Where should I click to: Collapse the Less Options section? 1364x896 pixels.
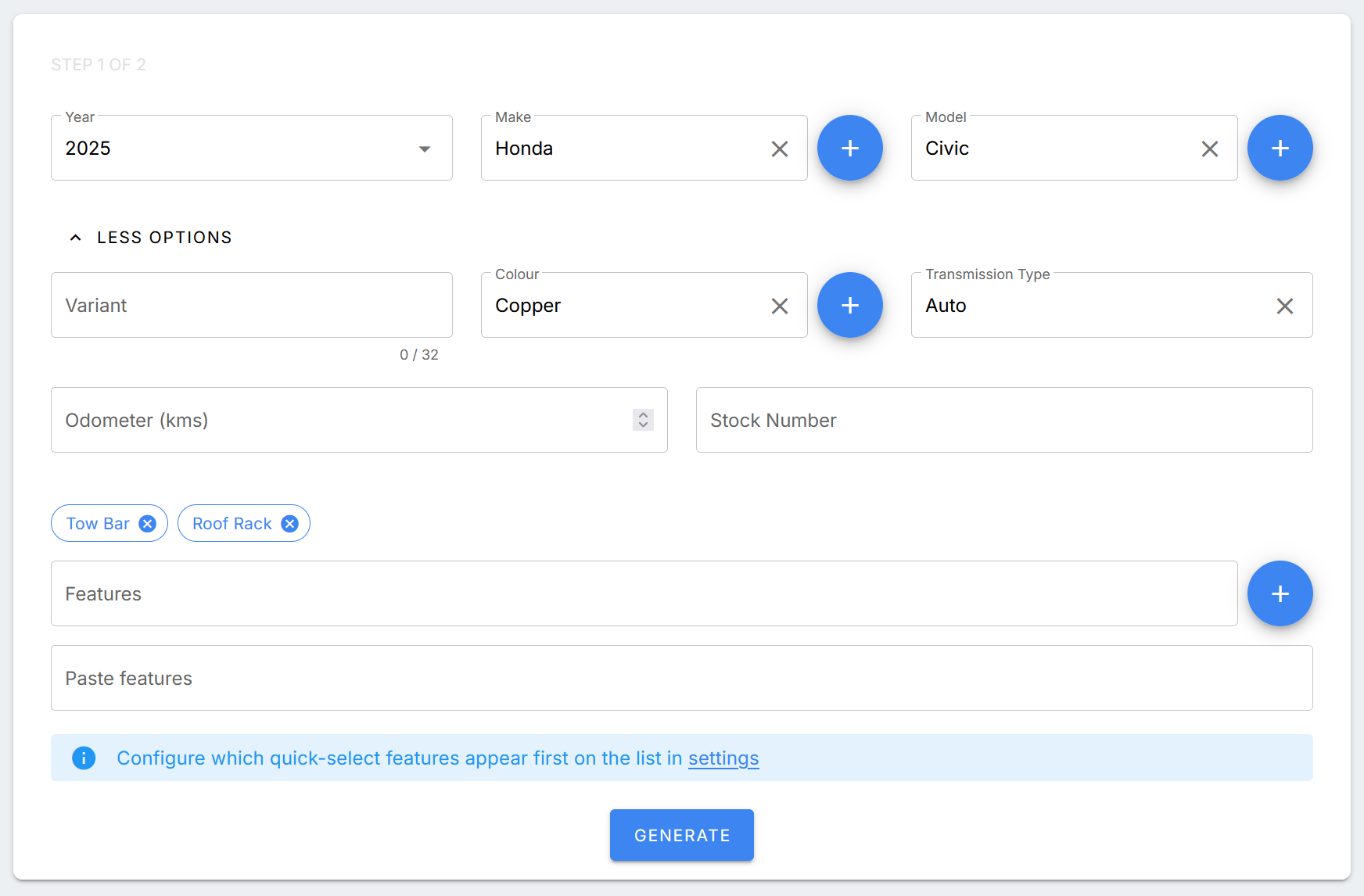[152, 238]
